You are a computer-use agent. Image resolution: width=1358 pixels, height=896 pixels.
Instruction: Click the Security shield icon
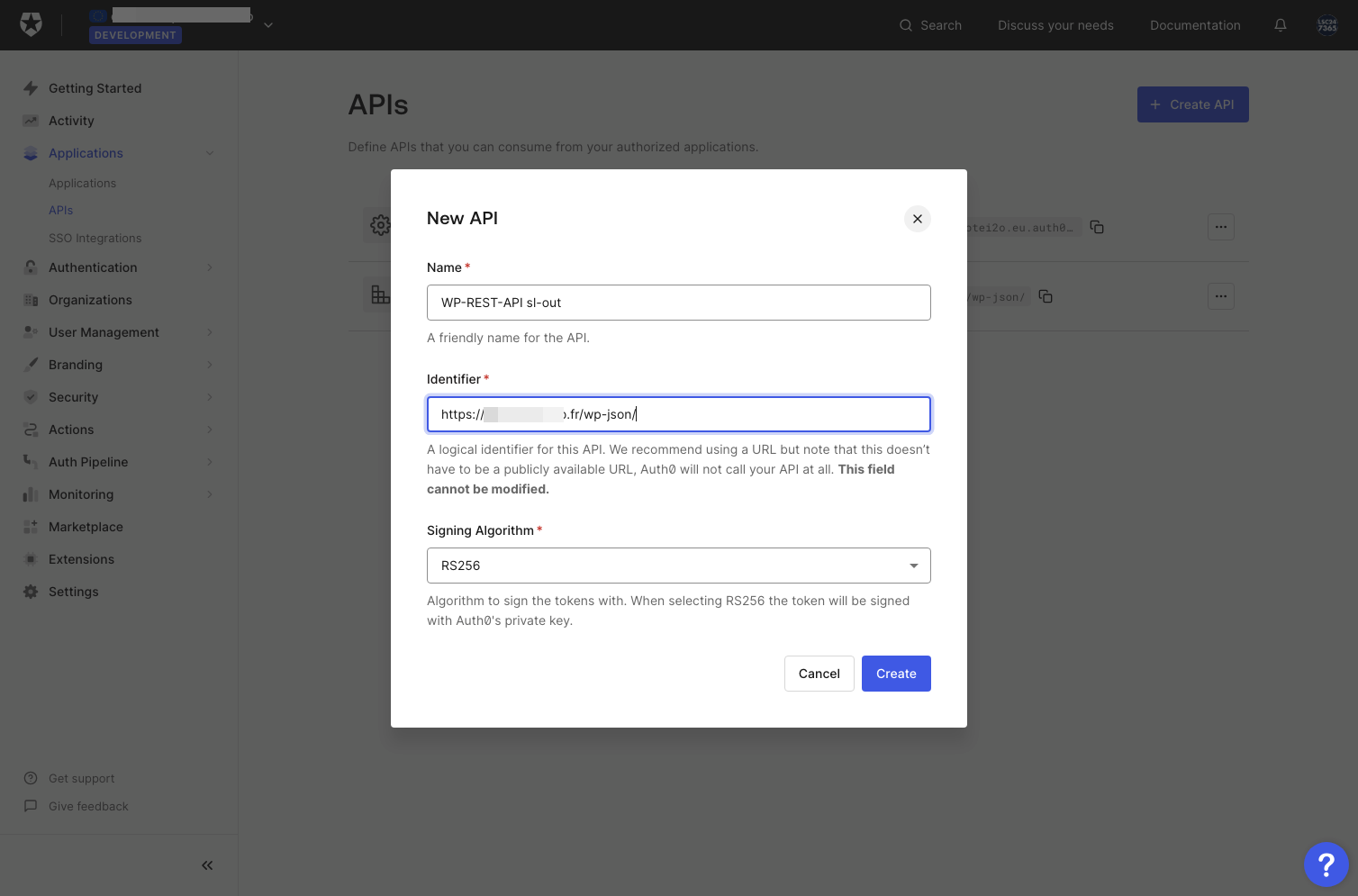click(31, 397)
